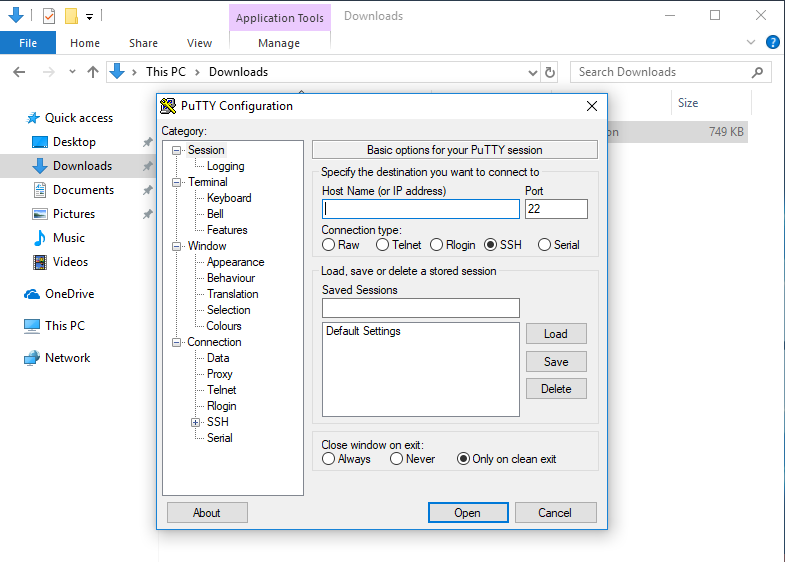Select Telnet connection type
The width and height of the screenshot is (785, 562).
pyautogui.click(x=382, y=245)
